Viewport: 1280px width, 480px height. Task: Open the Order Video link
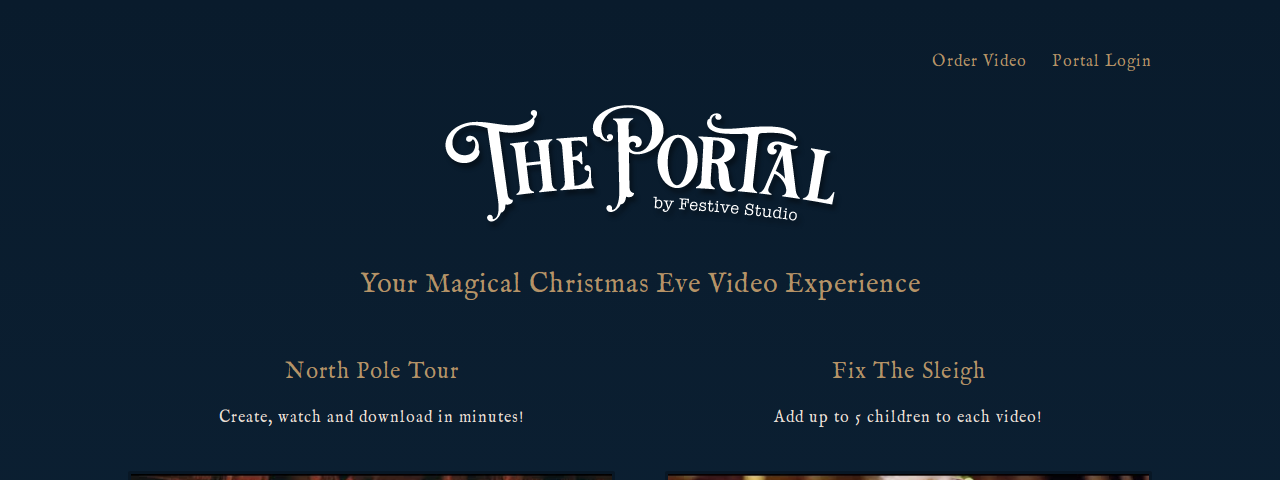tap(979, 61)
